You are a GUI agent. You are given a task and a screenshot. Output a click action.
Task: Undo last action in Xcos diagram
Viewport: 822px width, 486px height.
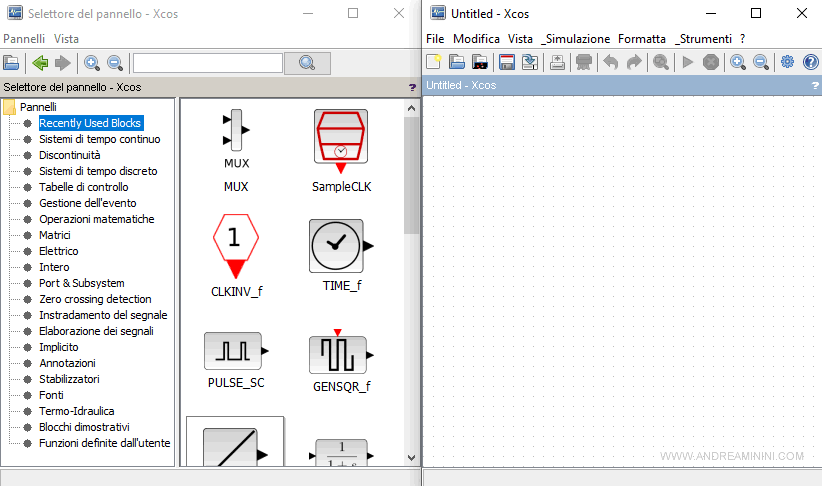tap(610, 62)
